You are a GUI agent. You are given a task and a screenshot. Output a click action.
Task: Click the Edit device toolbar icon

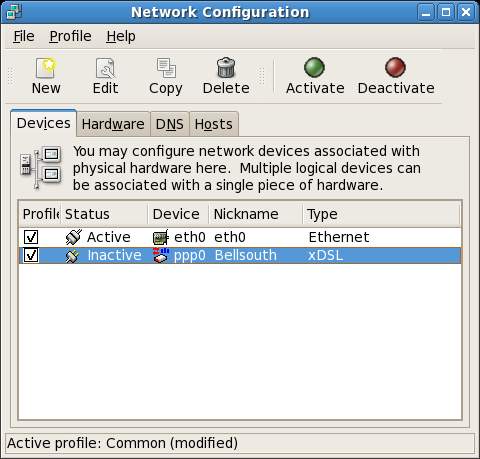(105, 68)
